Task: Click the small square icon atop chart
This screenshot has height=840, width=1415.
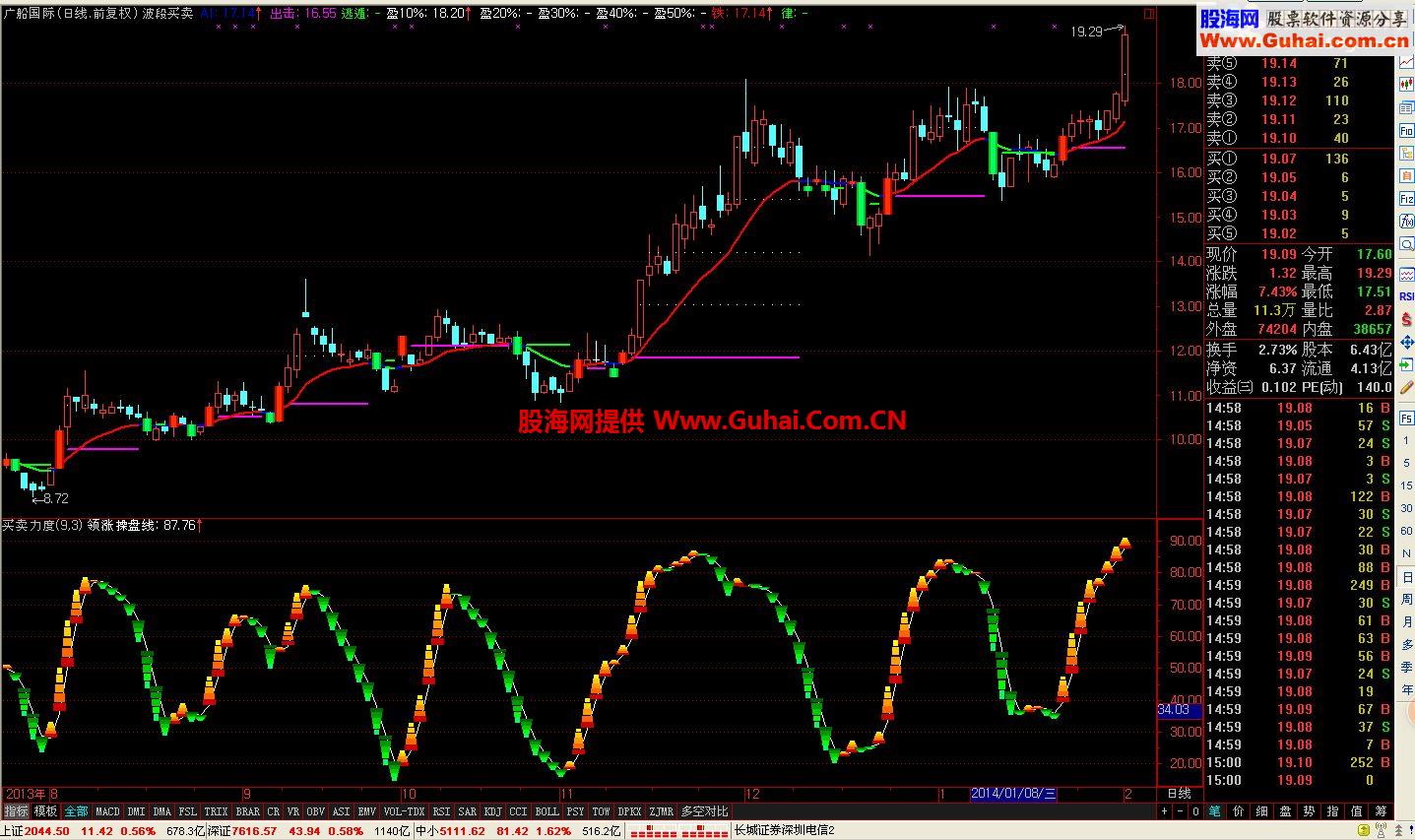Action: 1148,14
